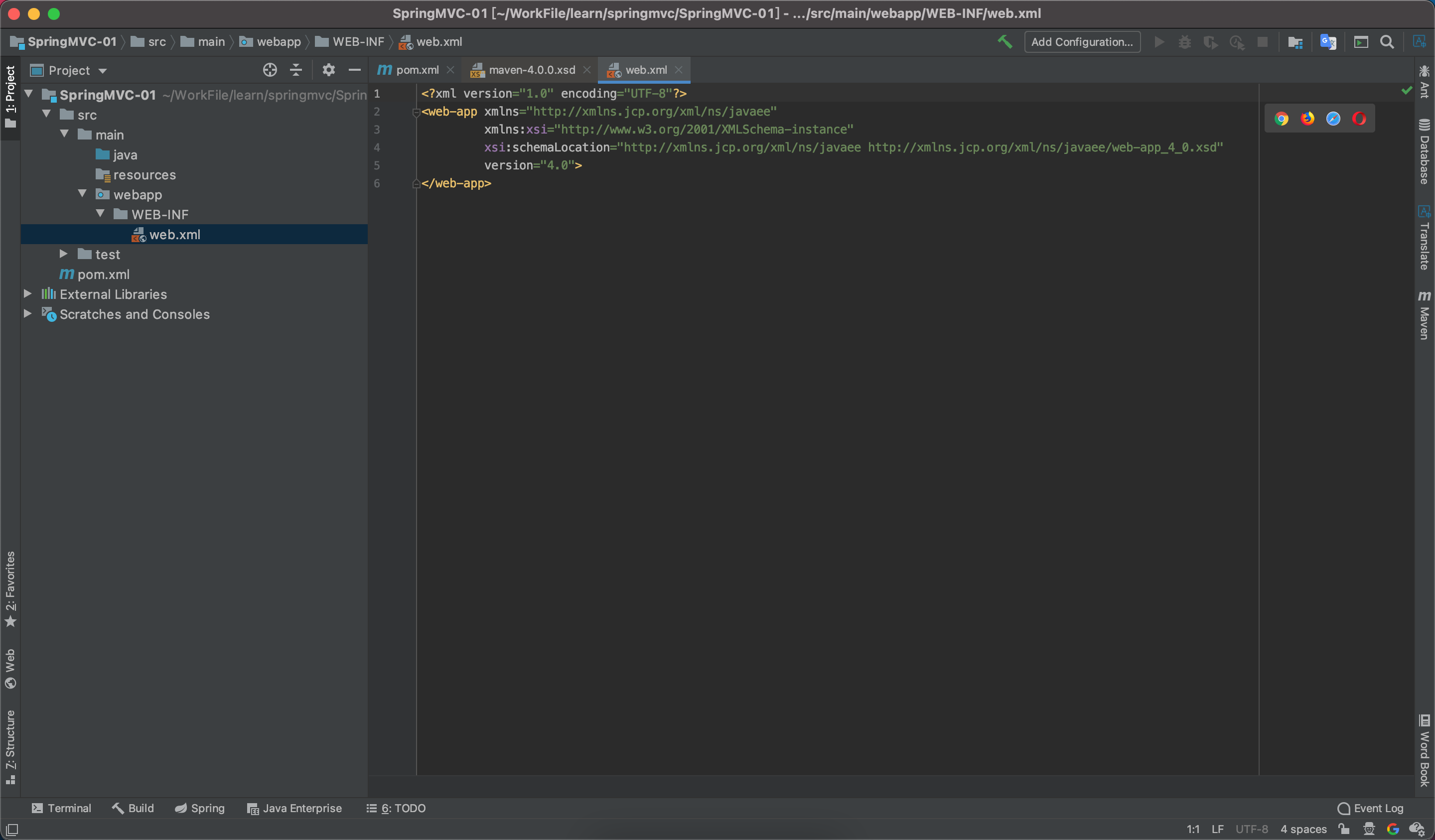Expand External Libraries node
The image size is (1435, 840).
pos(27,293)
